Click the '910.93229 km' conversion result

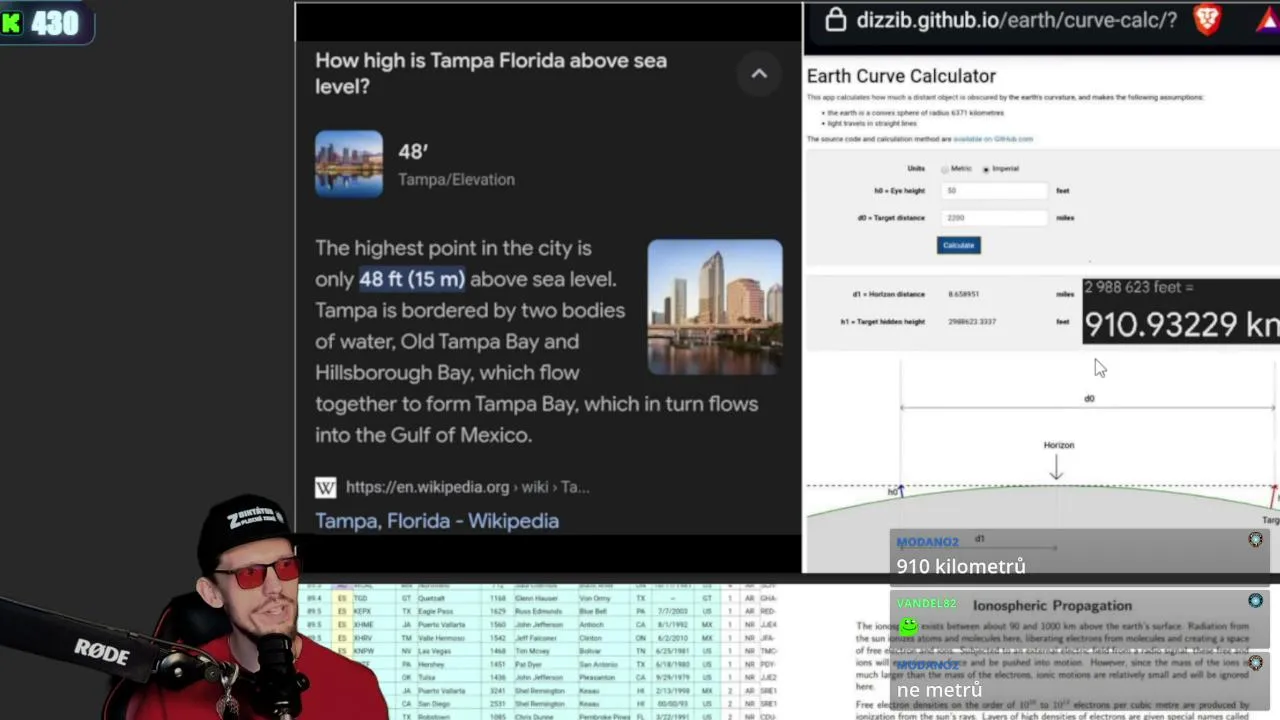coord(1182,325)
